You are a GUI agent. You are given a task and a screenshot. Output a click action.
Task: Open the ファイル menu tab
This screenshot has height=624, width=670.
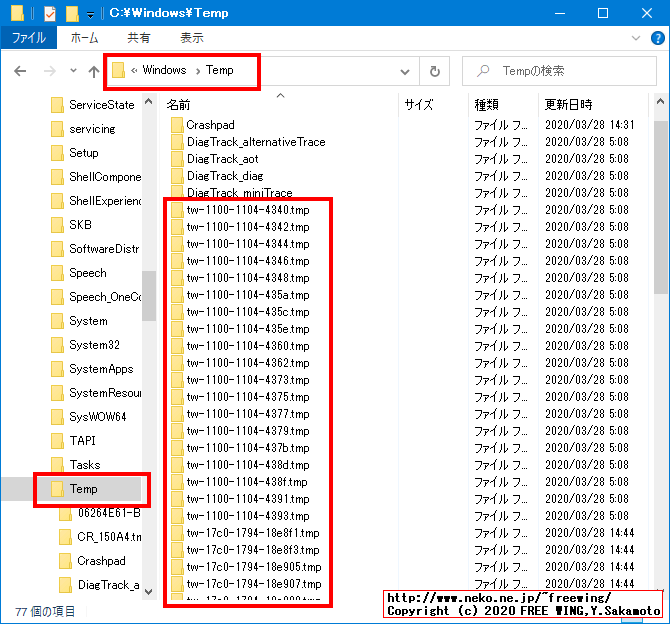pos(29,38)
